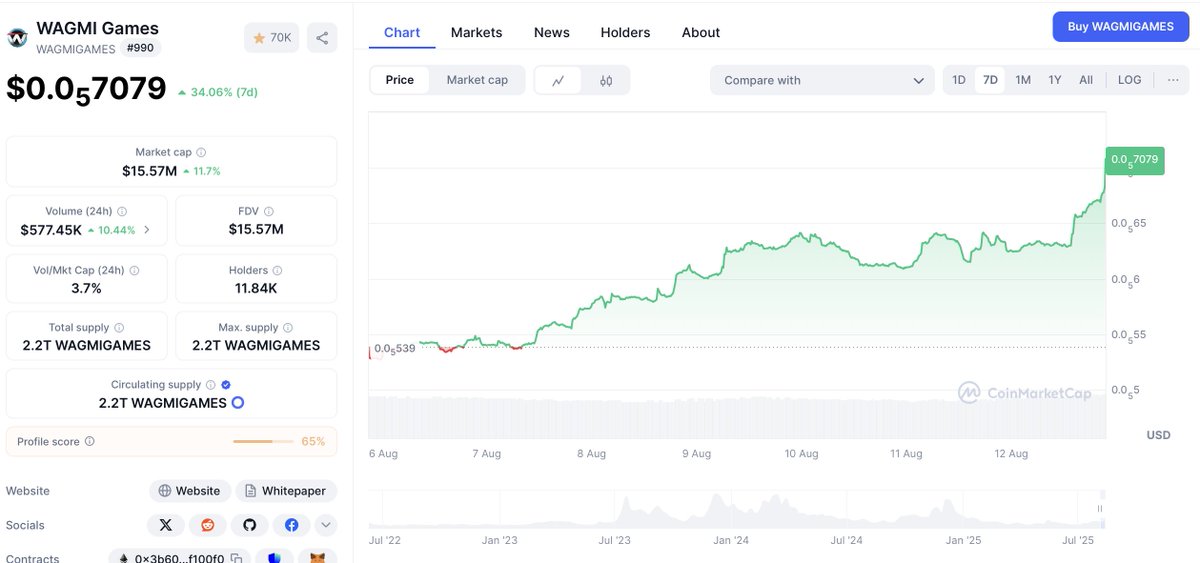Open Profile score info icon
Image resolution: width=1200 pixels, height=563 pixels.
[x=89, y=442]
